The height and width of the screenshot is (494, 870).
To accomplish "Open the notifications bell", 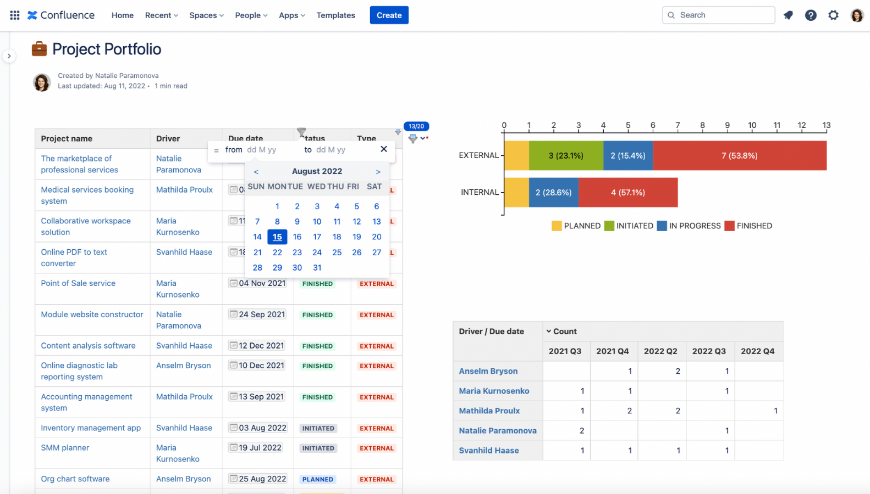I will [788, 15].
